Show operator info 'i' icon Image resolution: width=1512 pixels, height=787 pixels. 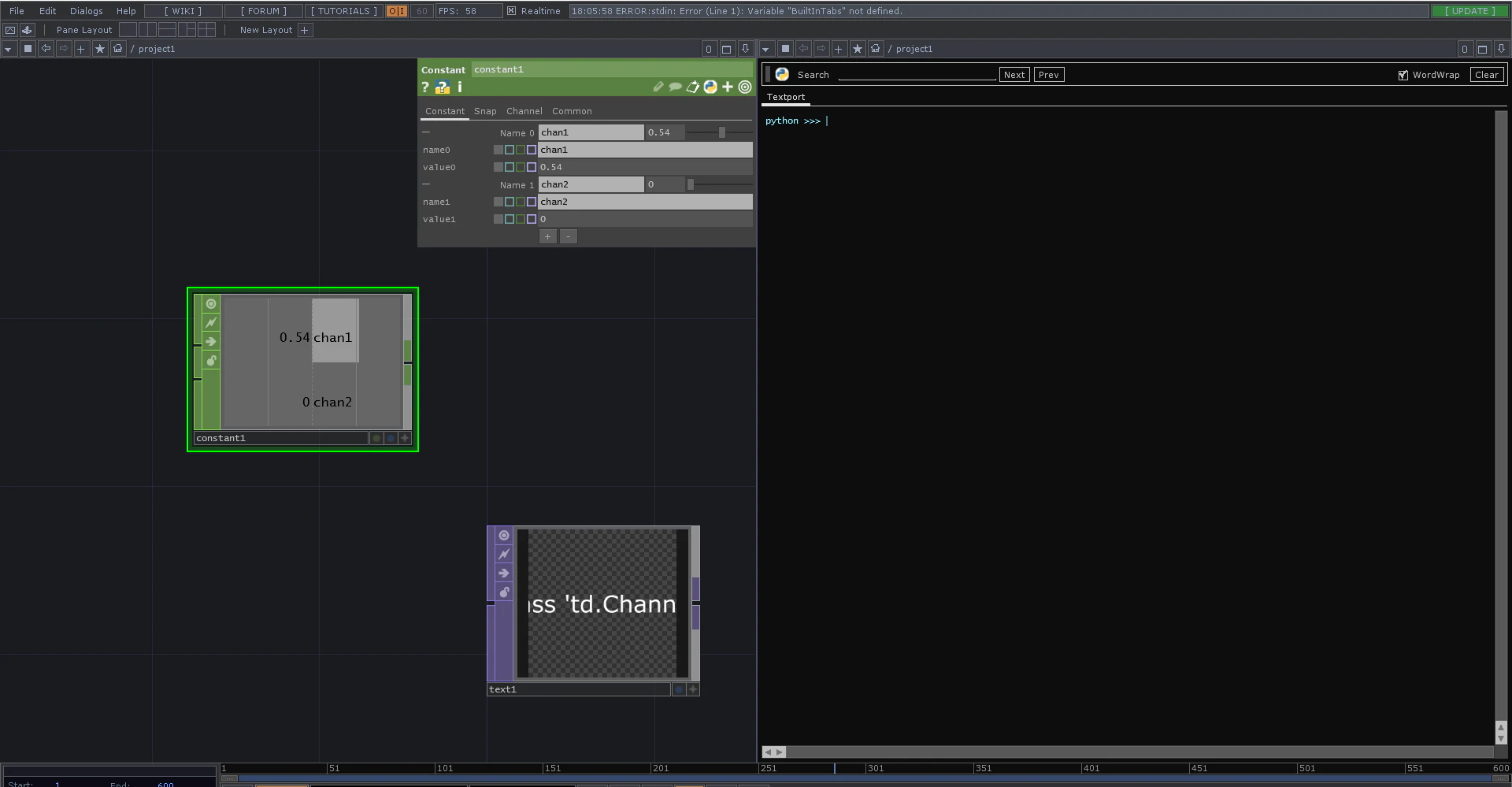(x=460, y=87)
